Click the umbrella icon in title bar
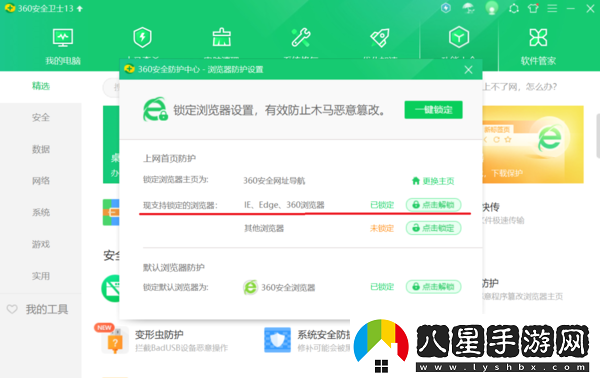The height and width of the screenshot is (378, 600). click(x=468, y=8)
